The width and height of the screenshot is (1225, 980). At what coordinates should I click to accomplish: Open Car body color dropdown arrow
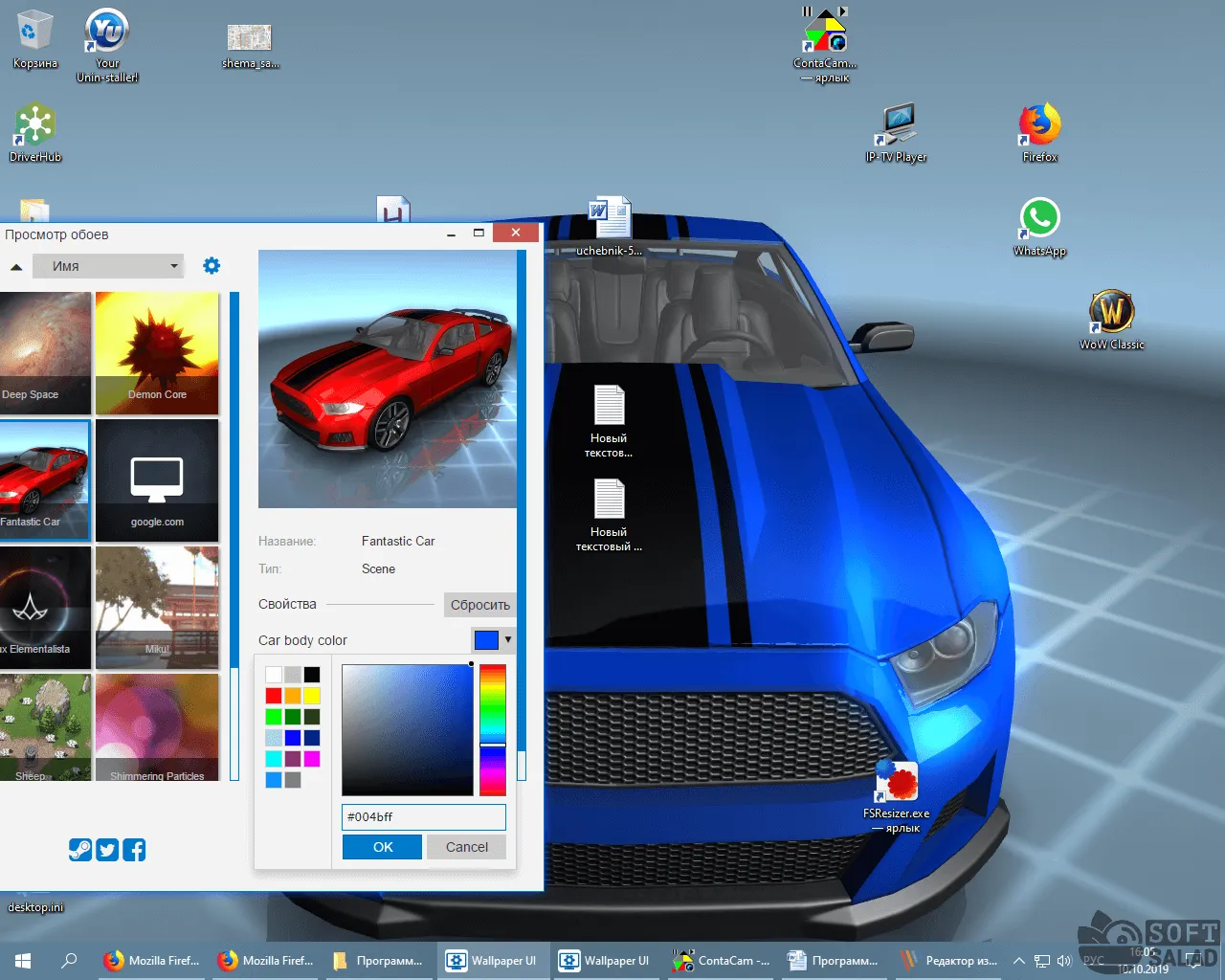pyautogui.click(x=508, y=639)
